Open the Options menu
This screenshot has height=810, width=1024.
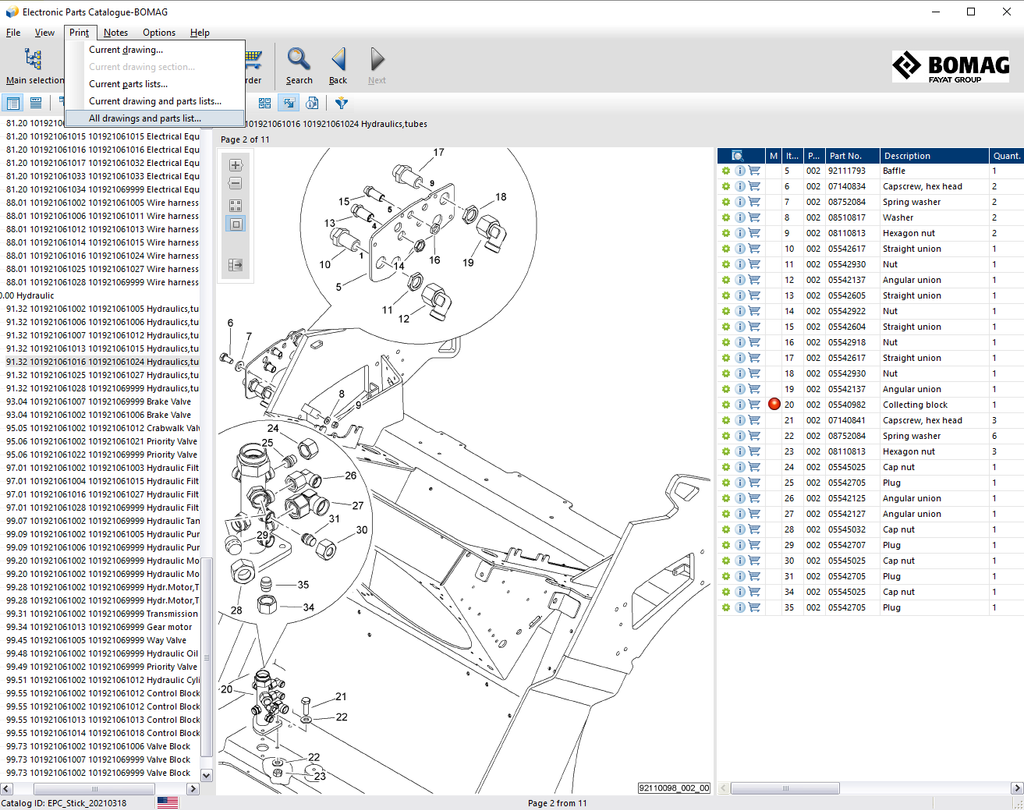[x=159, y=33]
